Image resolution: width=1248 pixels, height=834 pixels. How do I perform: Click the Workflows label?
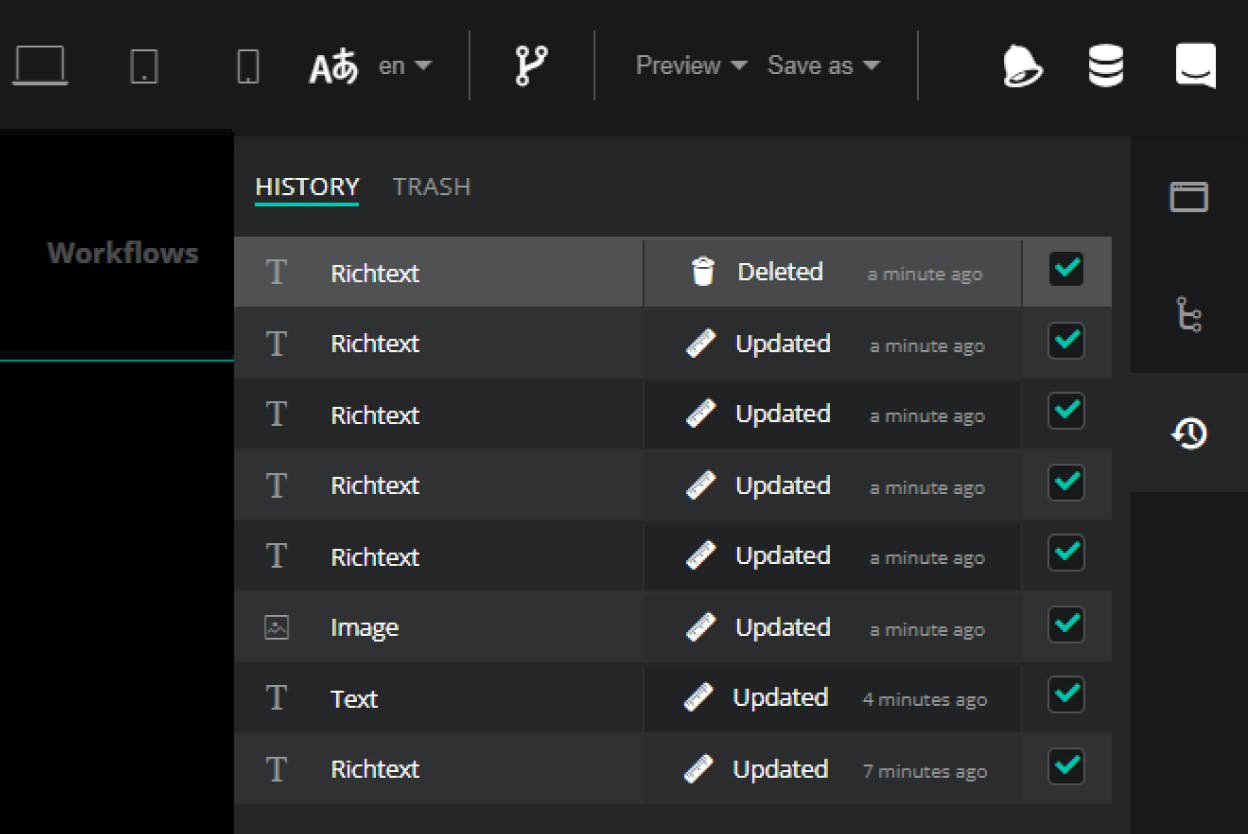pyautogui.click(x=122, y=253)
